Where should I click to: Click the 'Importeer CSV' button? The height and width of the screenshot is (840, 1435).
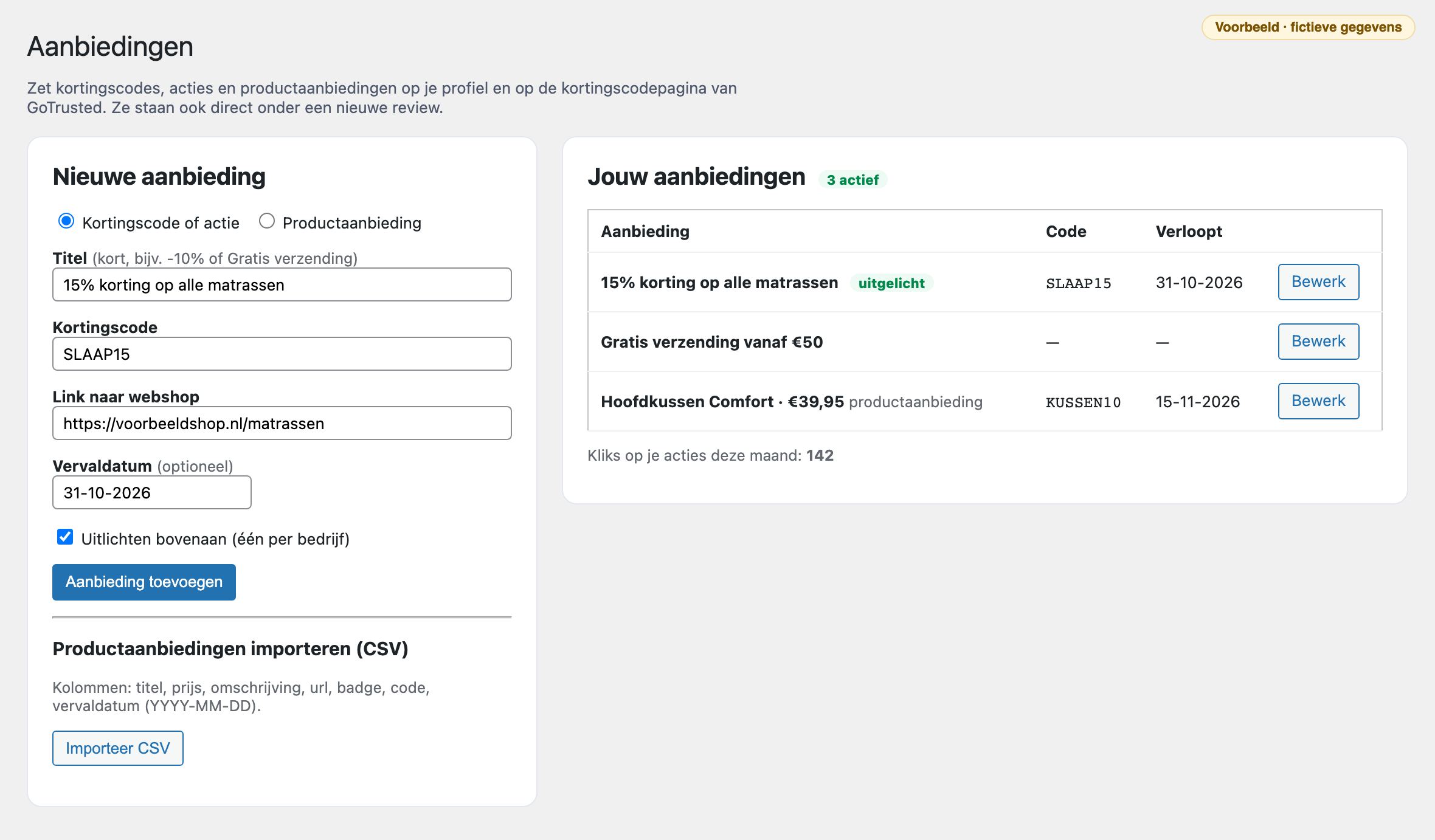pos(118,748)
